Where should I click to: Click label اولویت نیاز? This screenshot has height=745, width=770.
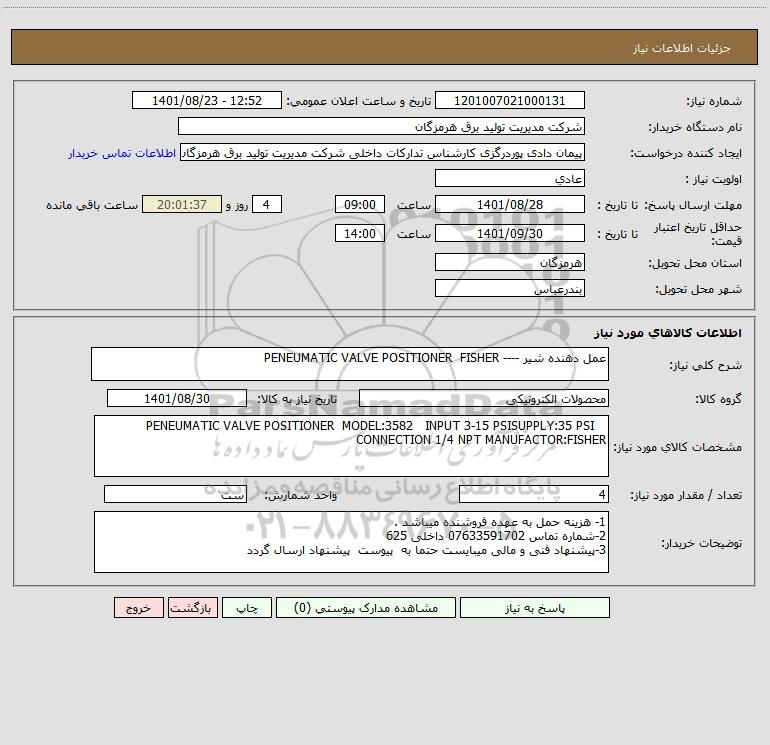714,179
